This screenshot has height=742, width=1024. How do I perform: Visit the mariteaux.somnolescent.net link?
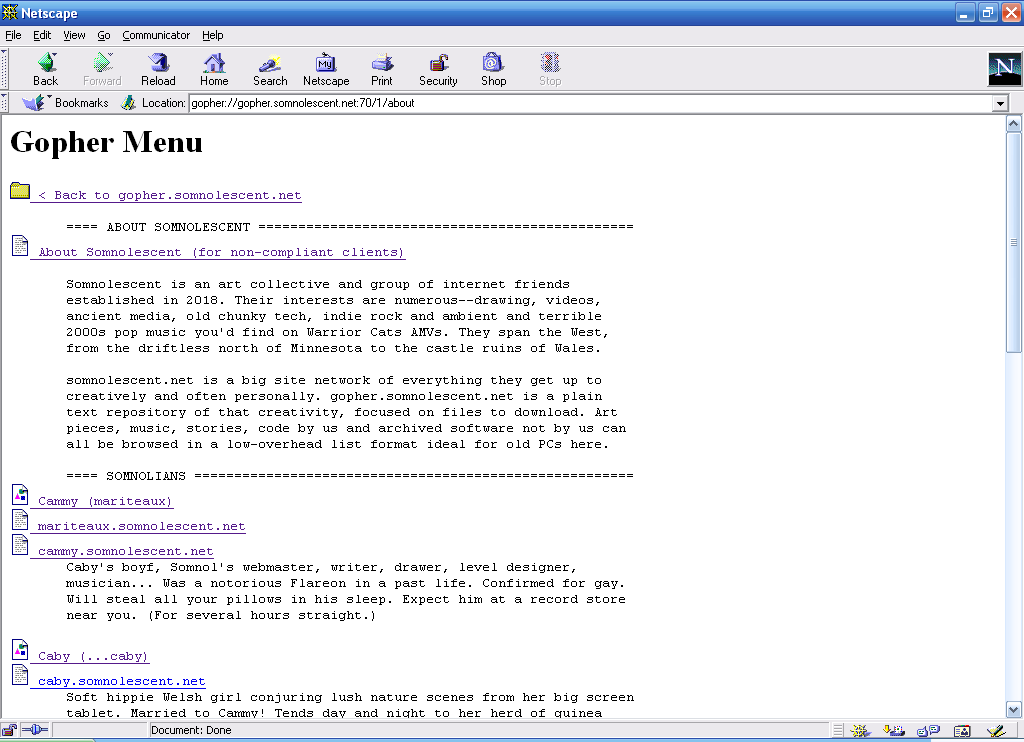tap(141, 526)
